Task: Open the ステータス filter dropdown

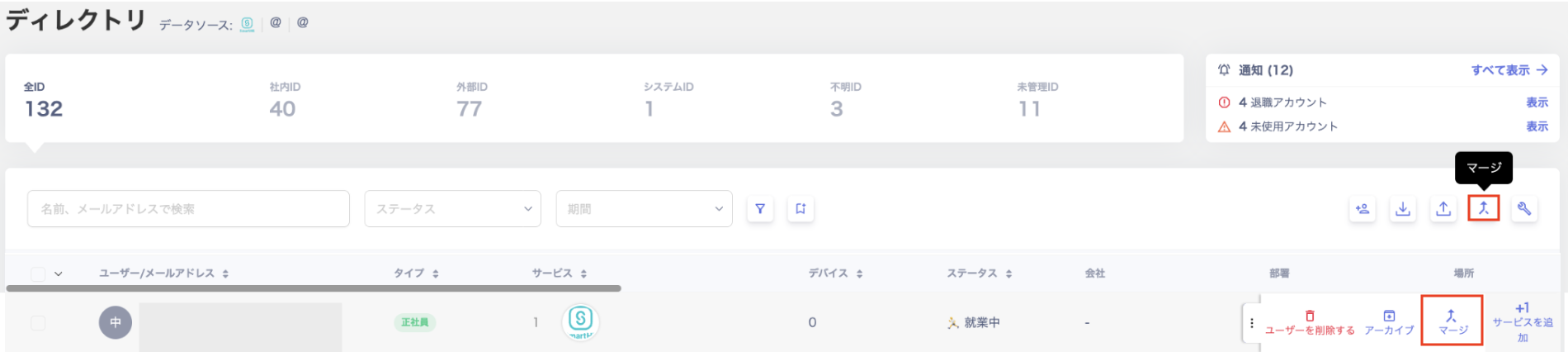Action: (x=452, y=209)
